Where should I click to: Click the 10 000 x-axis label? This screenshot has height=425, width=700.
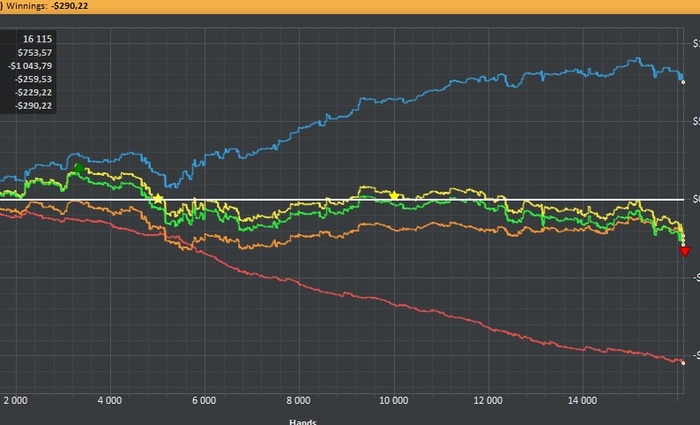pyautogui.click(x=393, y=400)
